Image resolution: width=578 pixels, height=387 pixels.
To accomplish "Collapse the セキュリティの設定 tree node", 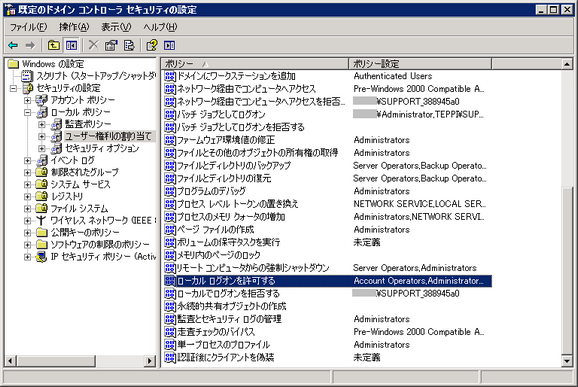I will click(14, 88).
